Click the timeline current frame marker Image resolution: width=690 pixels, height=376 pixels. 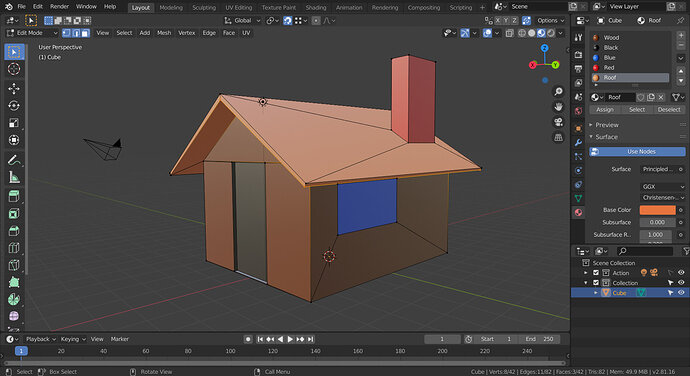tap(21, 351)
